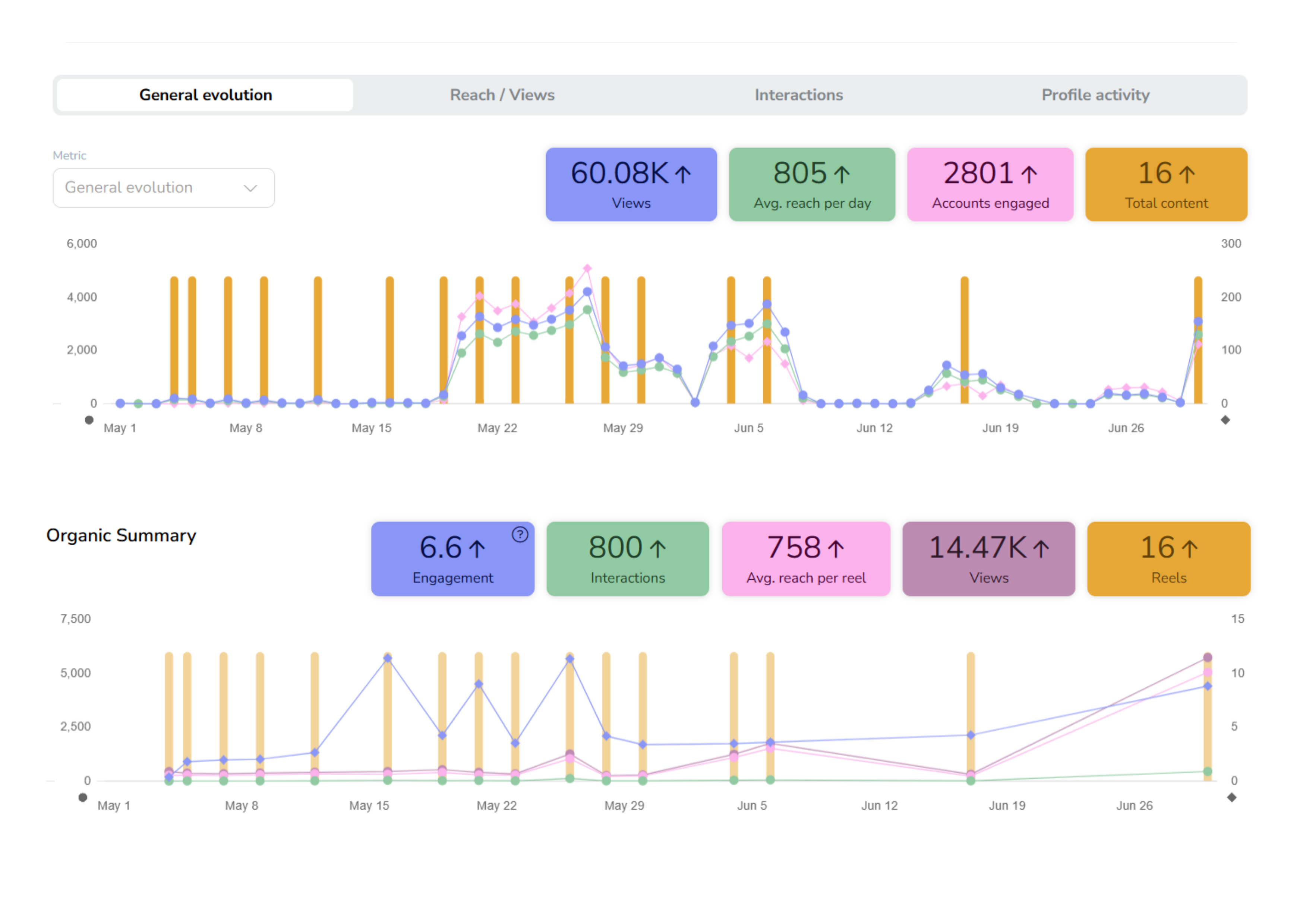Click the 14.47K Views organic card
Image resolution: width=1303 pixels, height=924 pixels.
(989, 559)
